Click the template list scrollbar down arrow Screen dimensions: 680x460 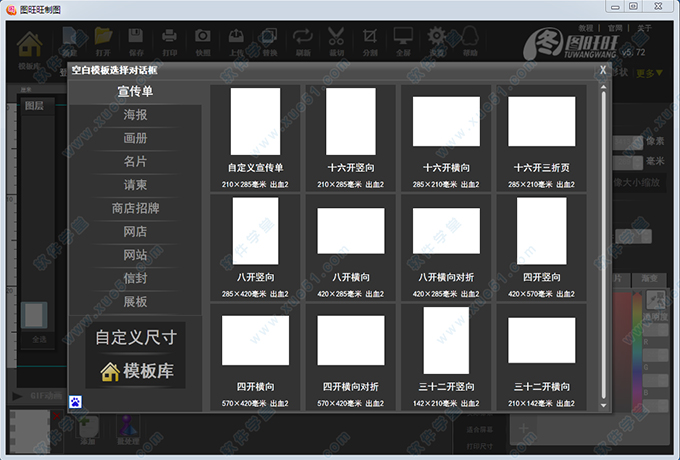click(x=603, y=405)
